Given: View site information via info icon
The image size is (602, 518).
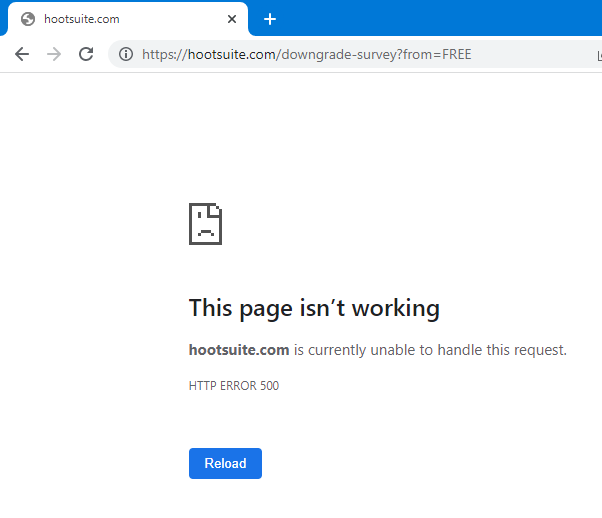Looking at the screenshot, I should coord(126,54).
